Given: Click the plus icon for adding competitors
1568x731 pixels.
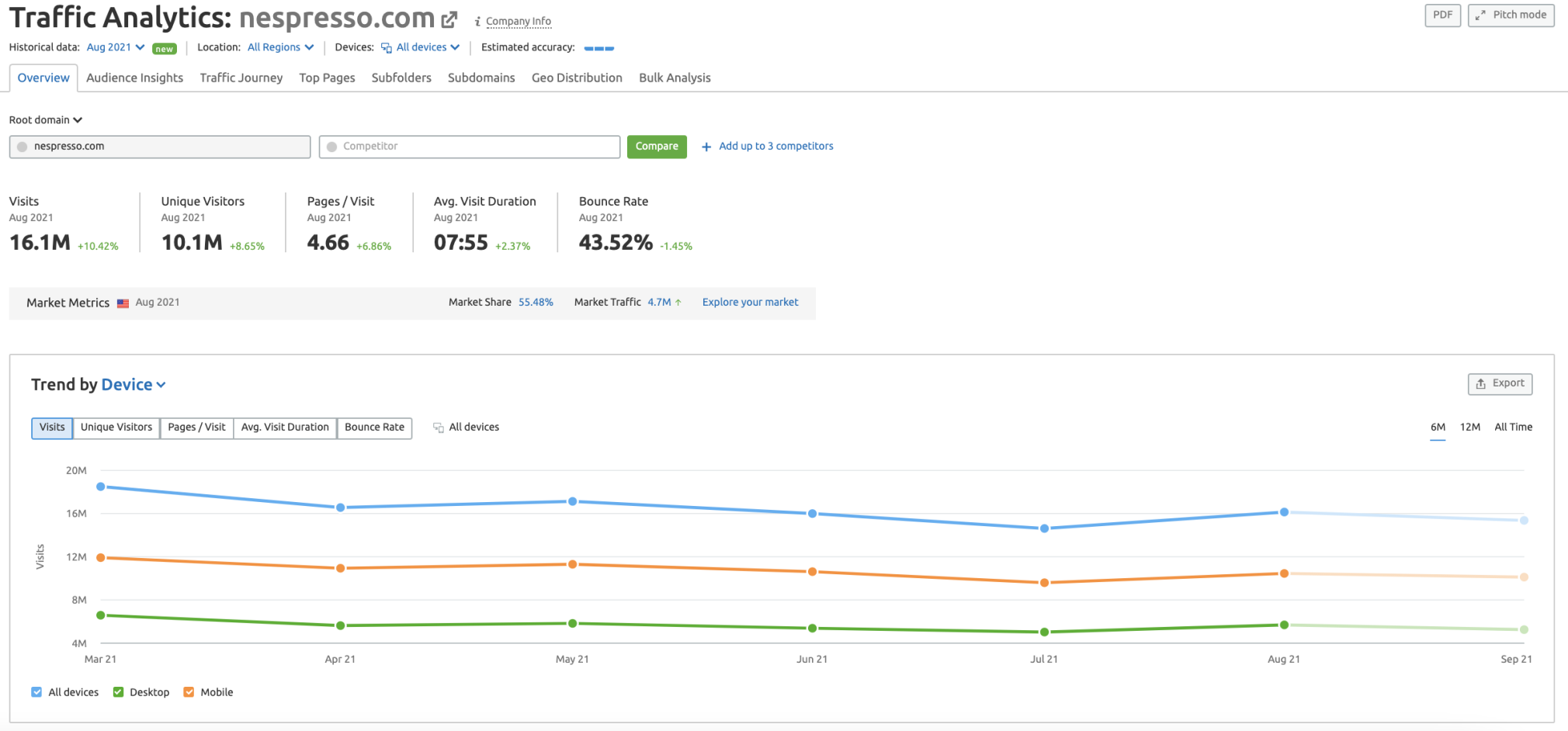Looking at the screenshot, I should 706,147.
